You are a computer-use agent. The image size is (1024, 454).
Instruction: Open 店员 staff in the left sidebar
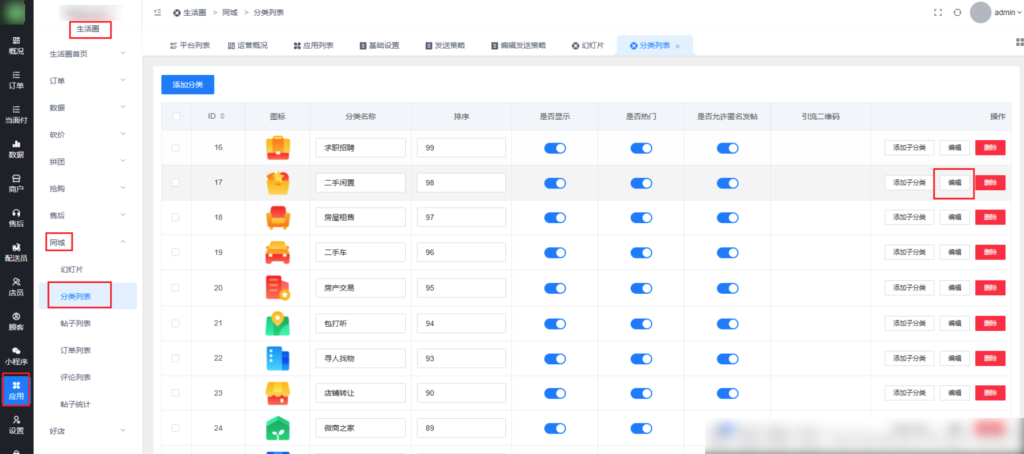[16, 286]
